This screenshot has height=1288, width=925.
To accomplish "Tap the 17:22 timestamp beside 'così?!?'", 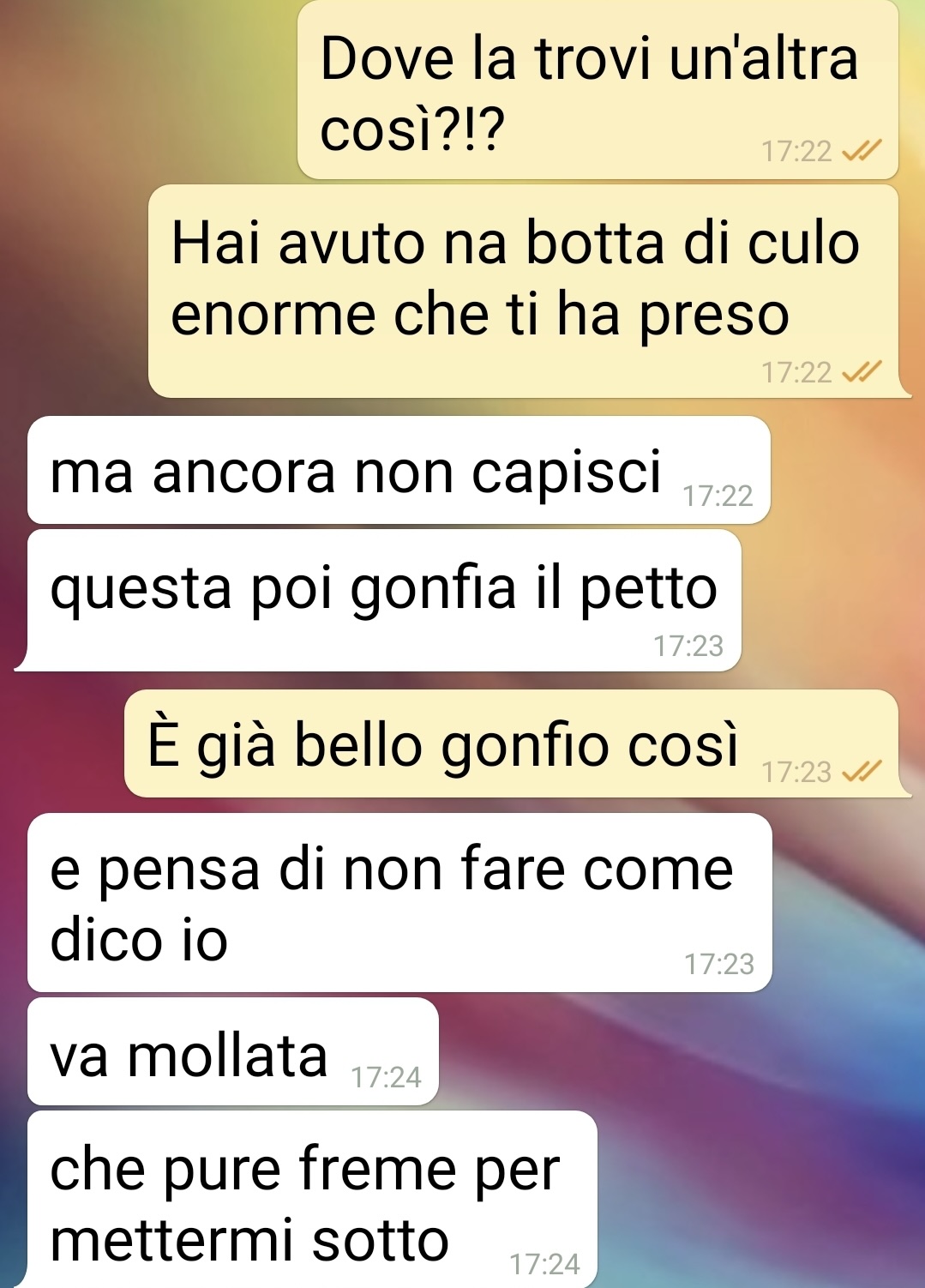I will [796, 152].
